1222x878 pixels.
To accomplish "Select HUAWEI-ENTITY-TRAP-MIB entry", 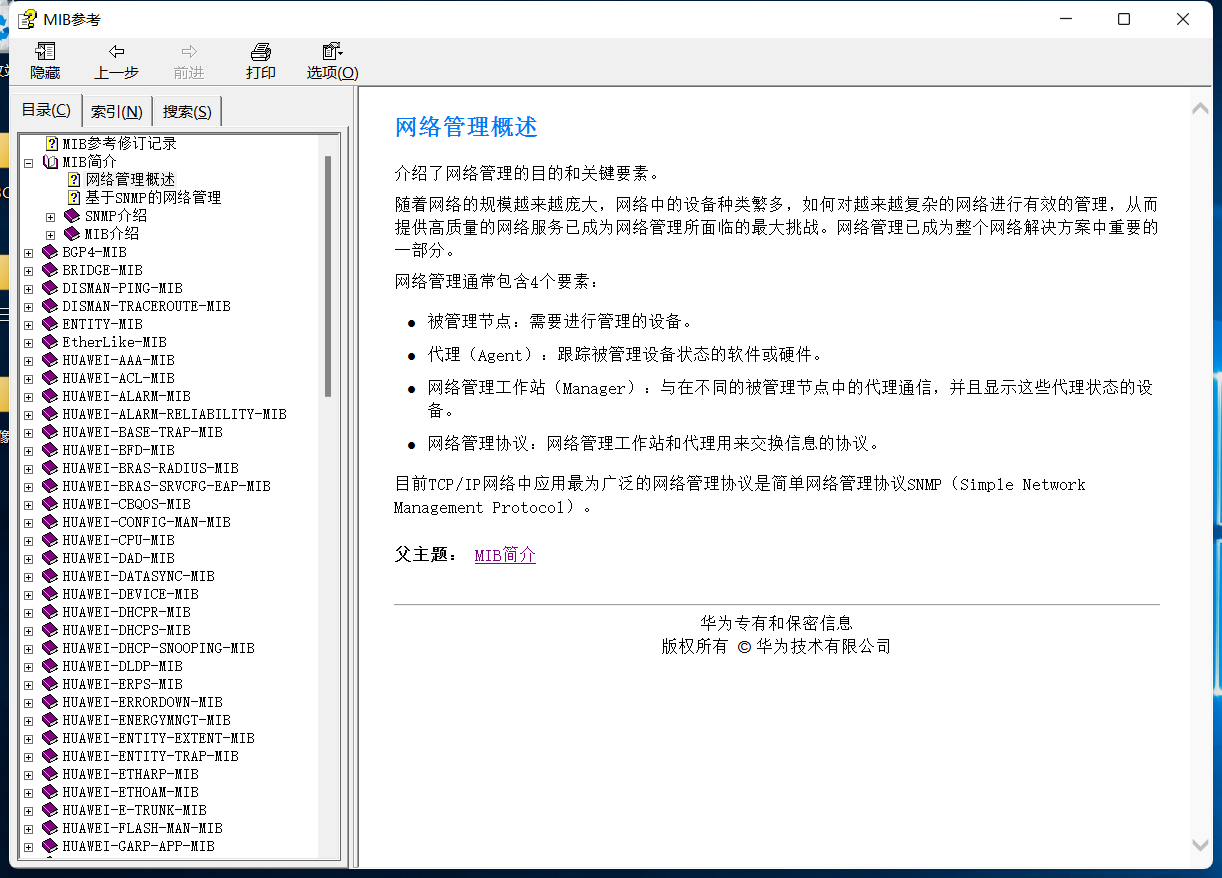I will (x=150, y=756).
